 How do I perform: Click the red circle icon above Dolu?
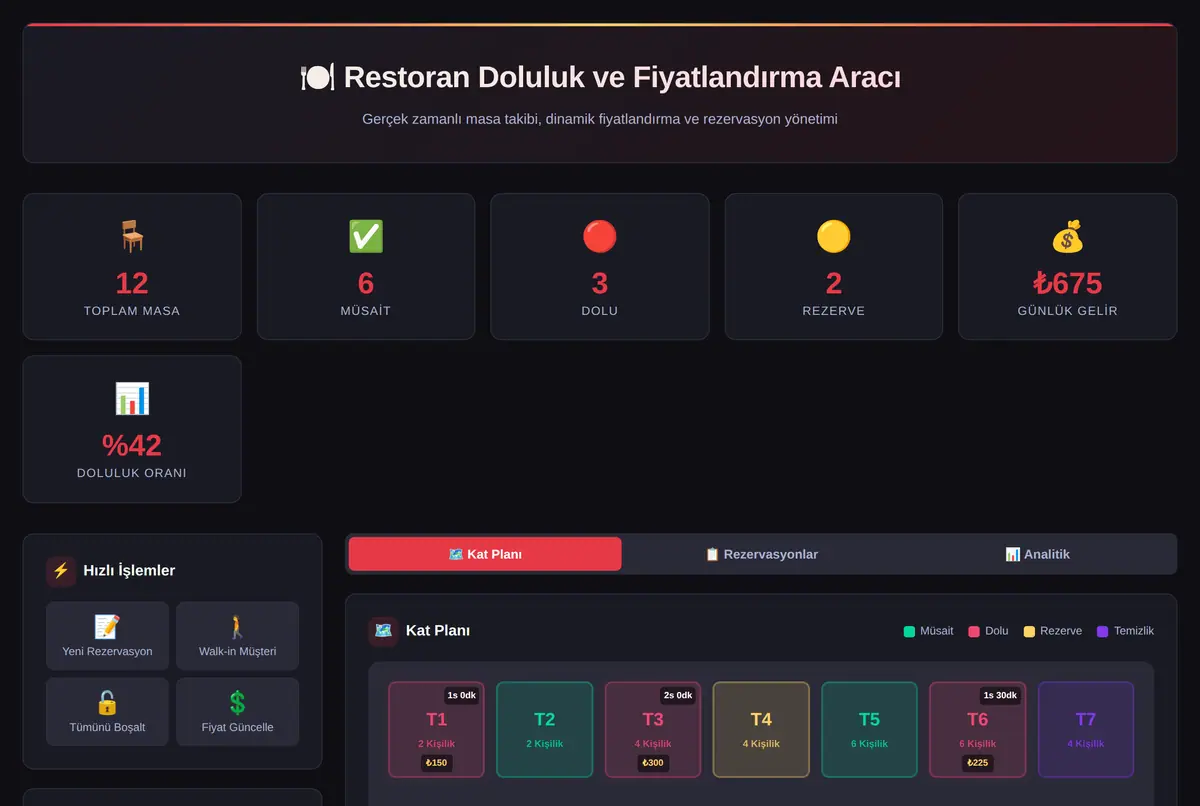pos(600,236)
